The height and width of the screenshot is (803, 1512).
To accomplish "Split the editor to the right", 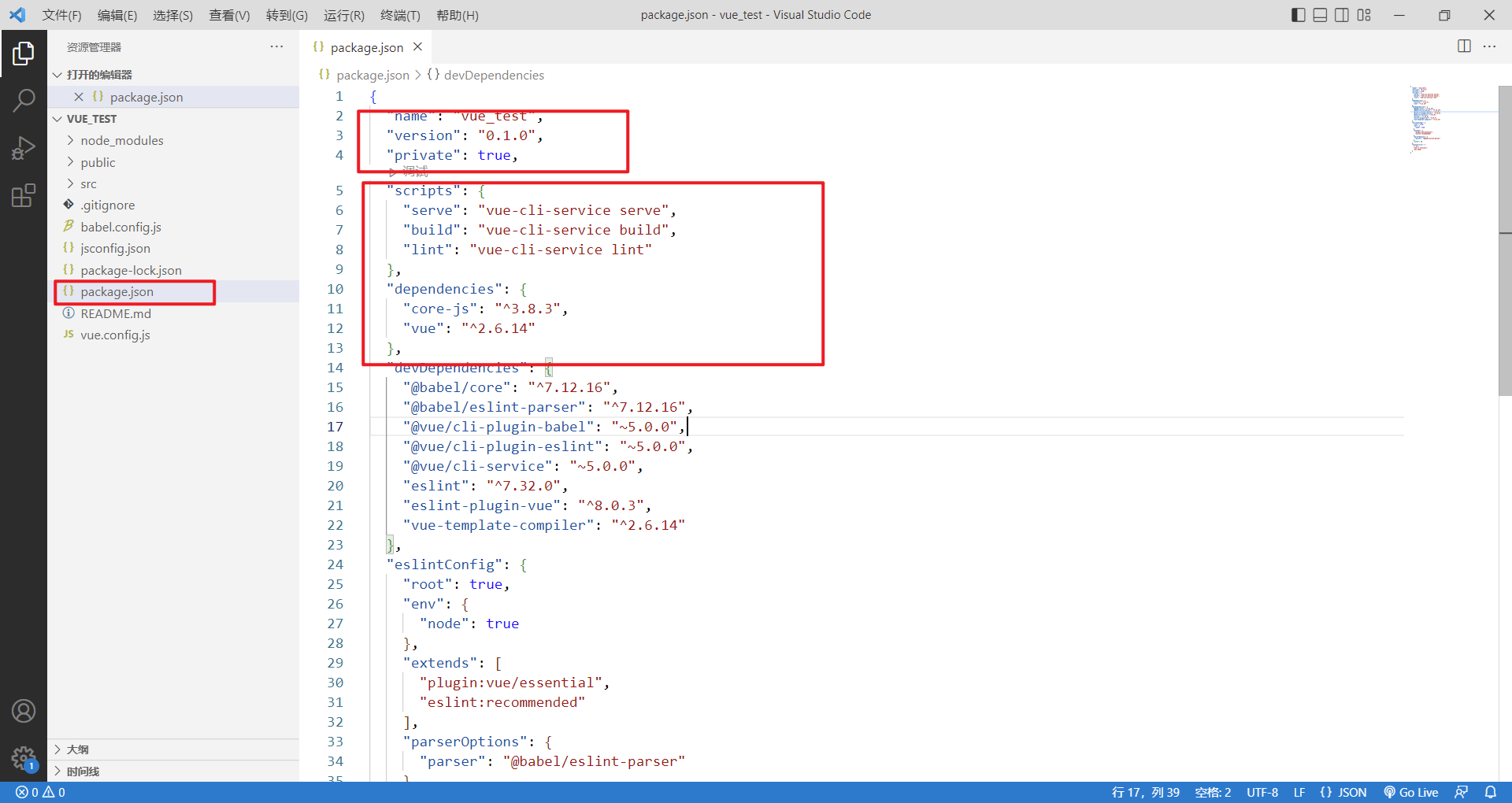I will point(1464,46).
